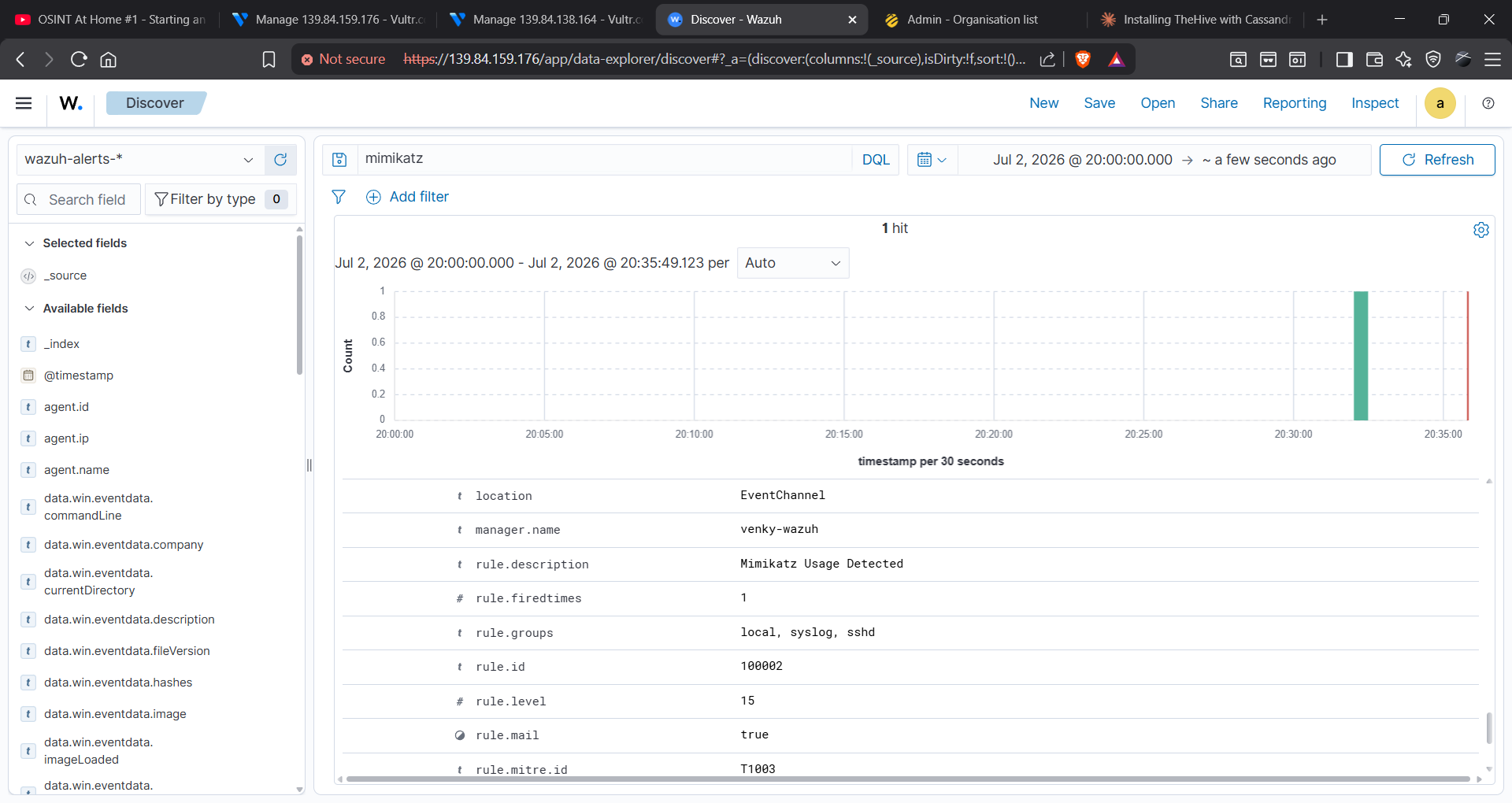Click the @timestamp date field icon

click(x=28, y=376)
